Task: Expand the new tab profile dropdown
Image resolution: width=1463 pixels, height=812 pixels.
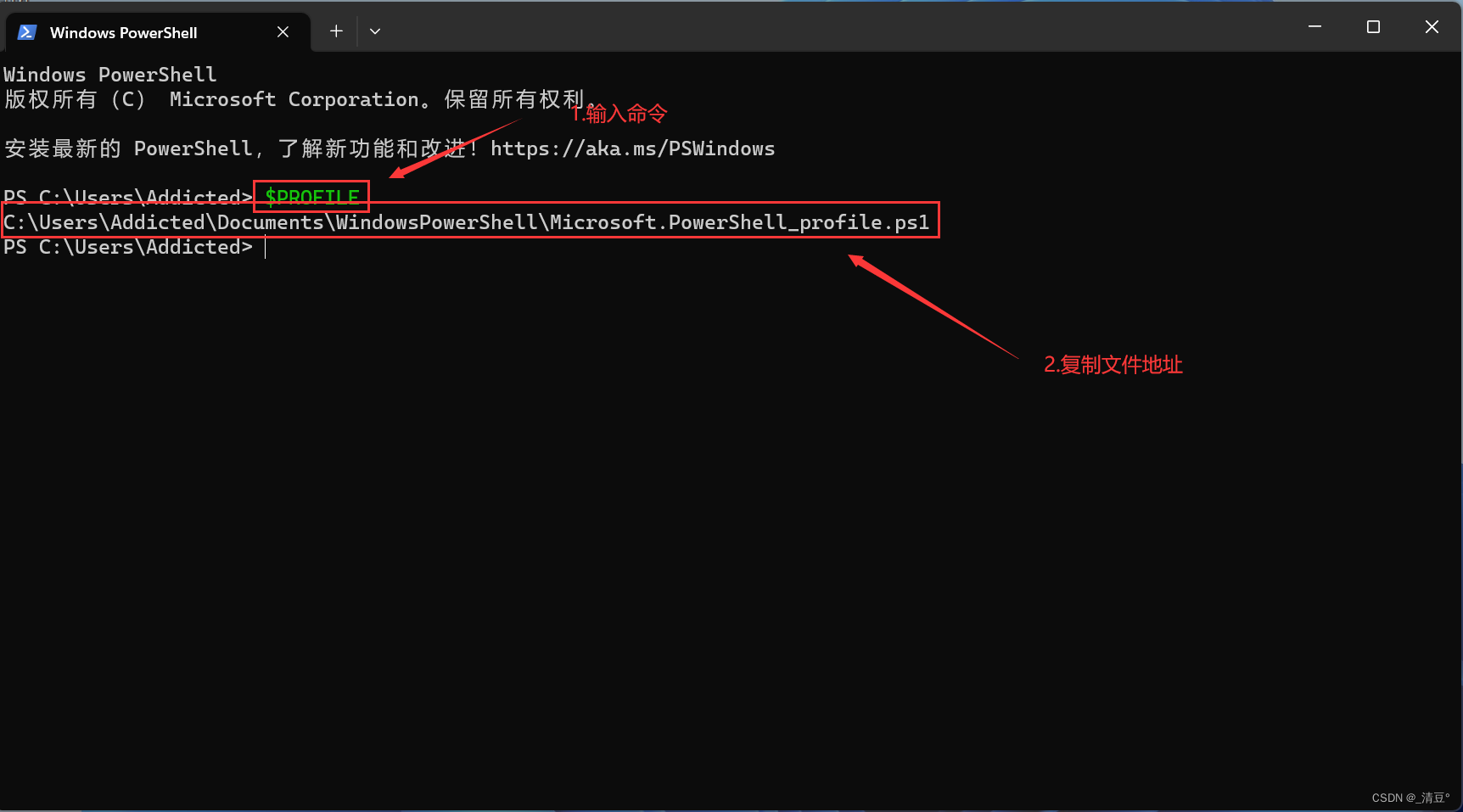Action: [374, 31]
